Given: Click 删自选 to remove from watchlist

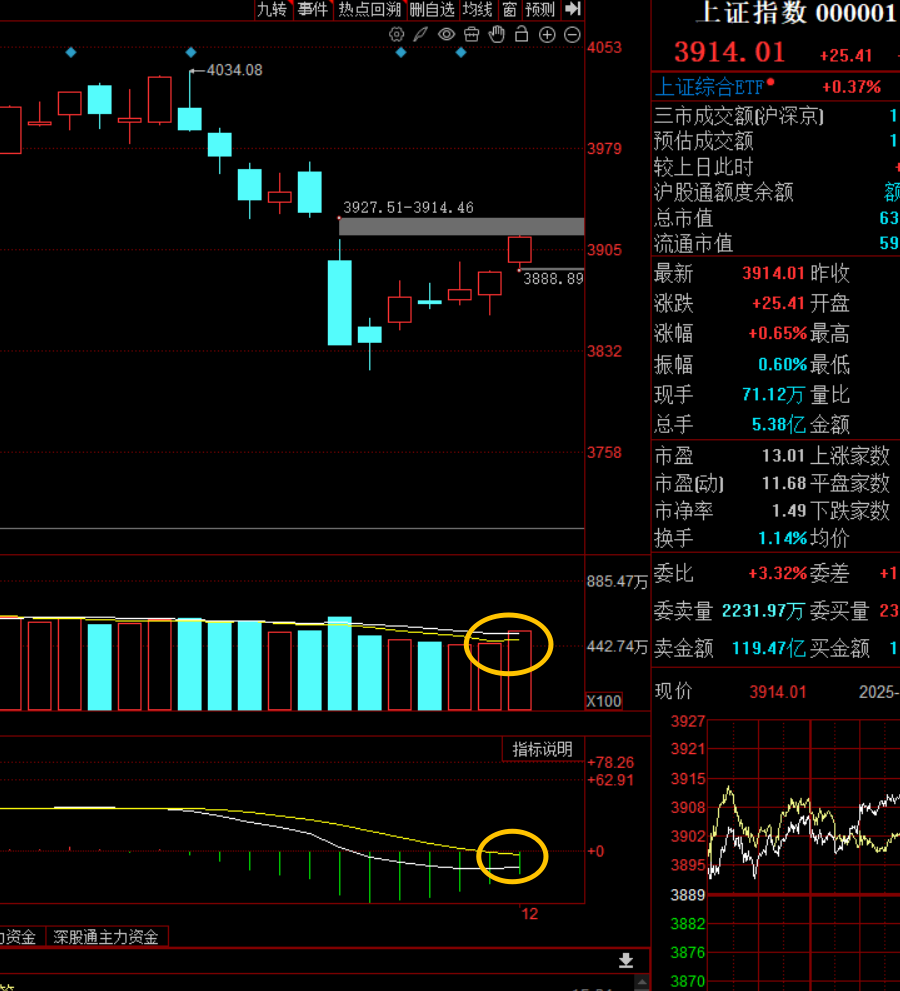Looking at the screenshot, I should (432, 10).
